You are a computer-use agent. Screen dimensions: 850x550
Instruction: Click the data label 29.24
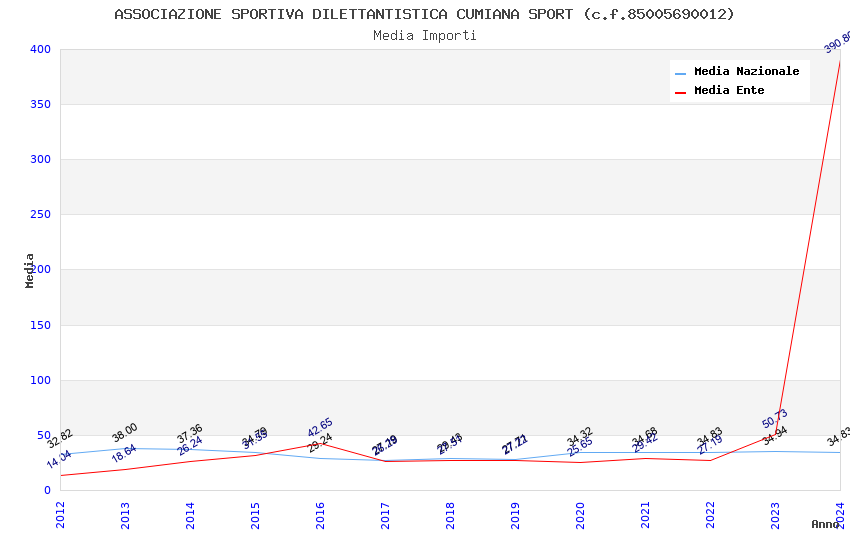coord(320,443)
